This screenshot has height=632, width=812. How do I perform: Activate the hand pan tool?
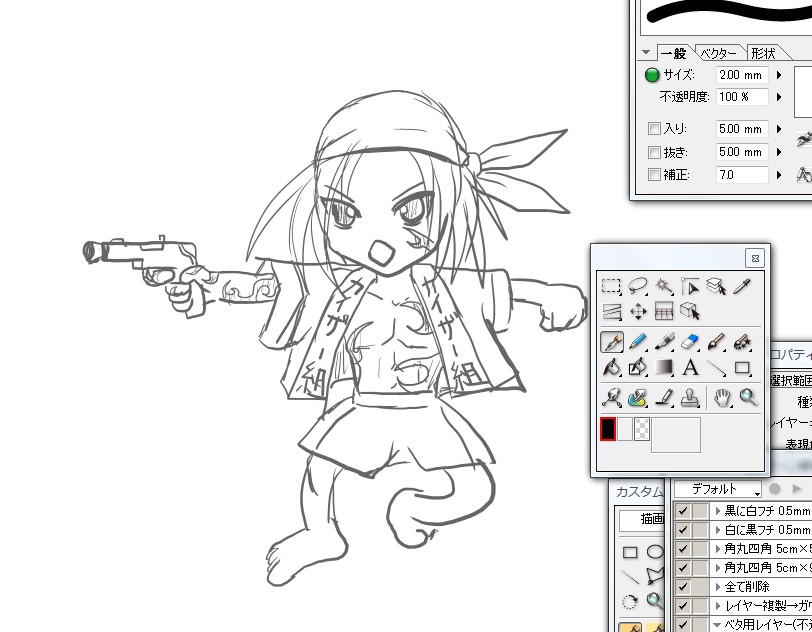[721, 398]
